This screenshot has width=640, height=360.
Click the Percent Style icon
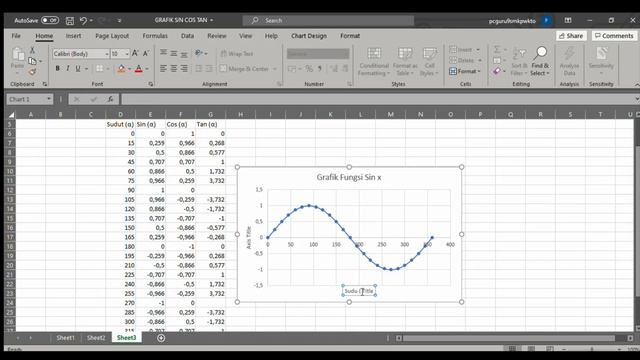click(309, 69)
